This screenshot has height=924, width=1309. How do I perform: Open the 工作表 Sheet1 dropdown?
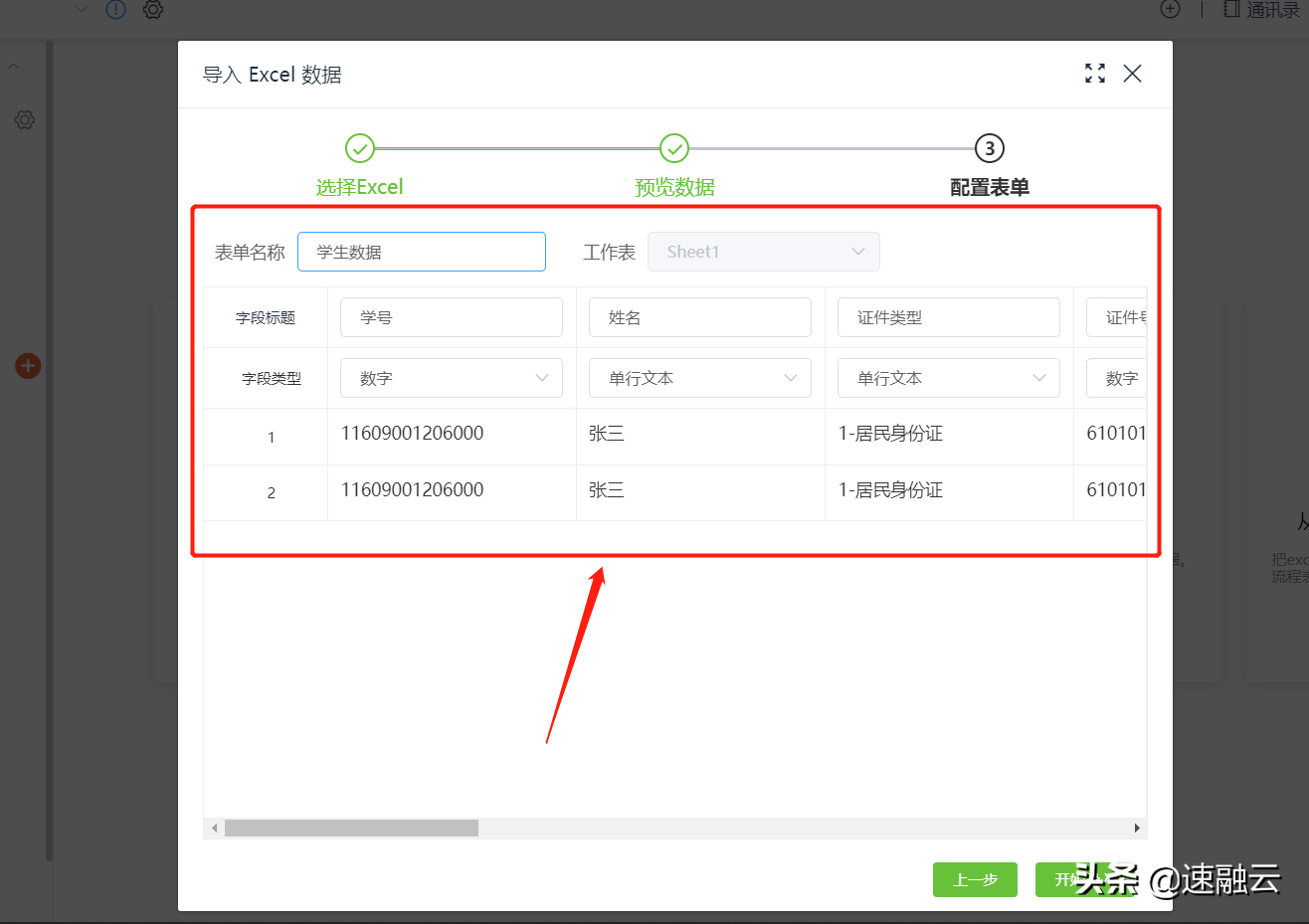tap(764, 252)
